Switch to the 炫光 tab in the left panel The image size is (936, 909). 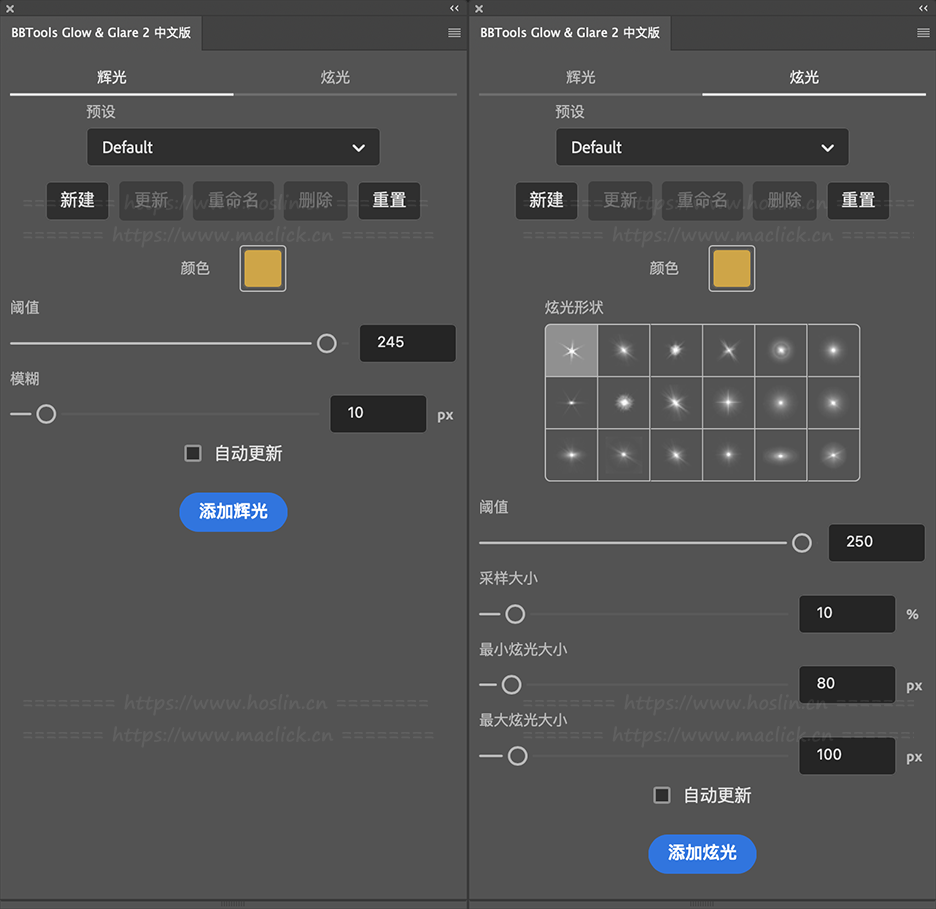coord(336,77)
